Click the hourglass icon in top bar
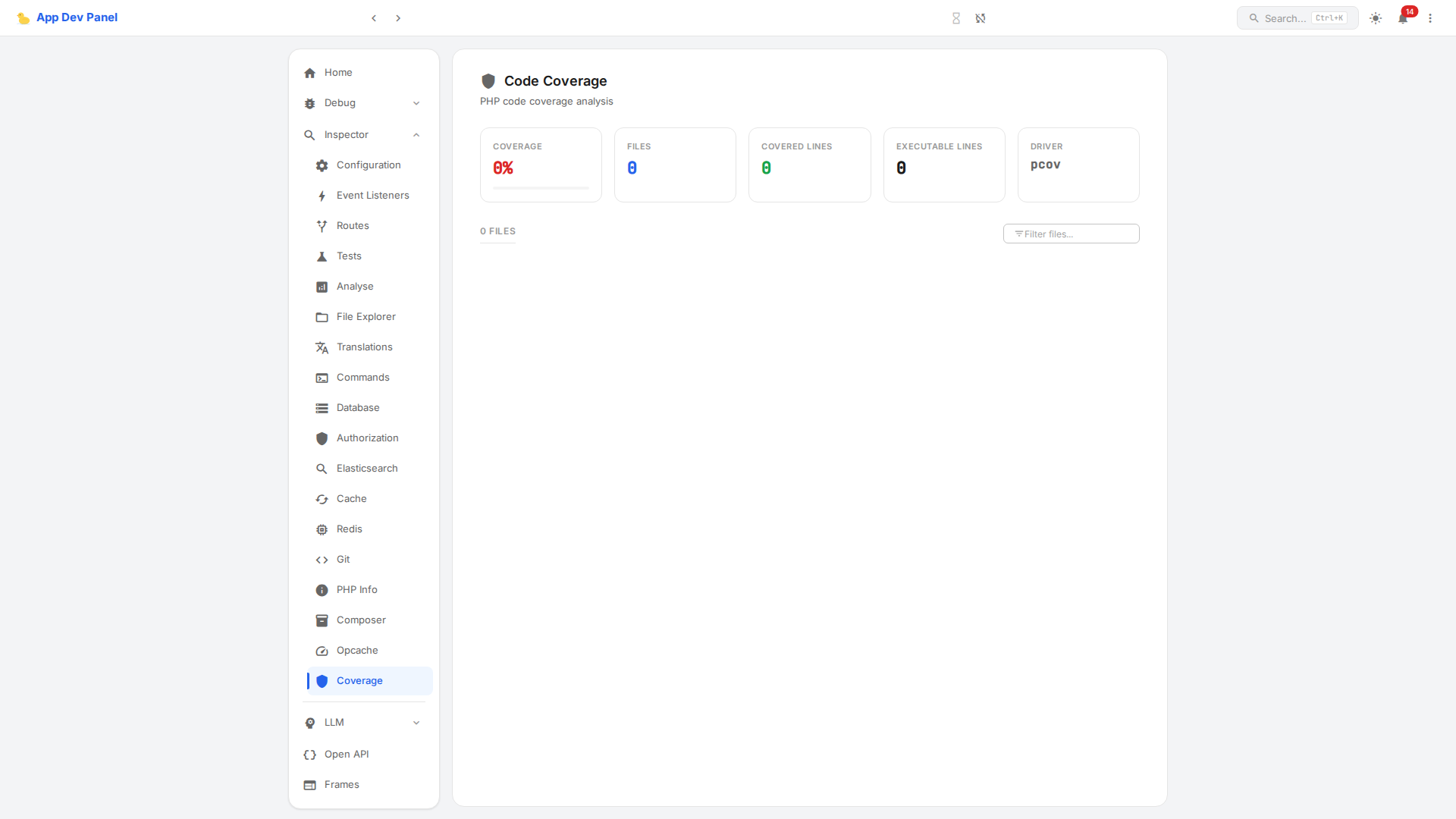 click(956, 18)
